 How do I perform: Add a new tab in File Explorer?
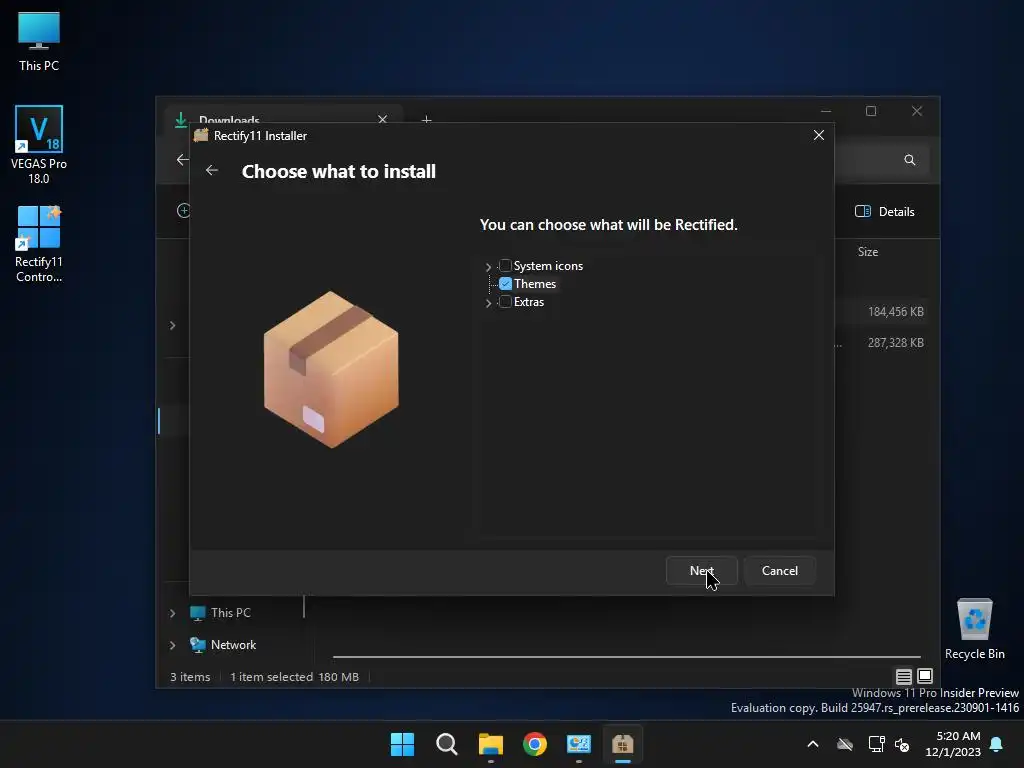tap(426, 120)
